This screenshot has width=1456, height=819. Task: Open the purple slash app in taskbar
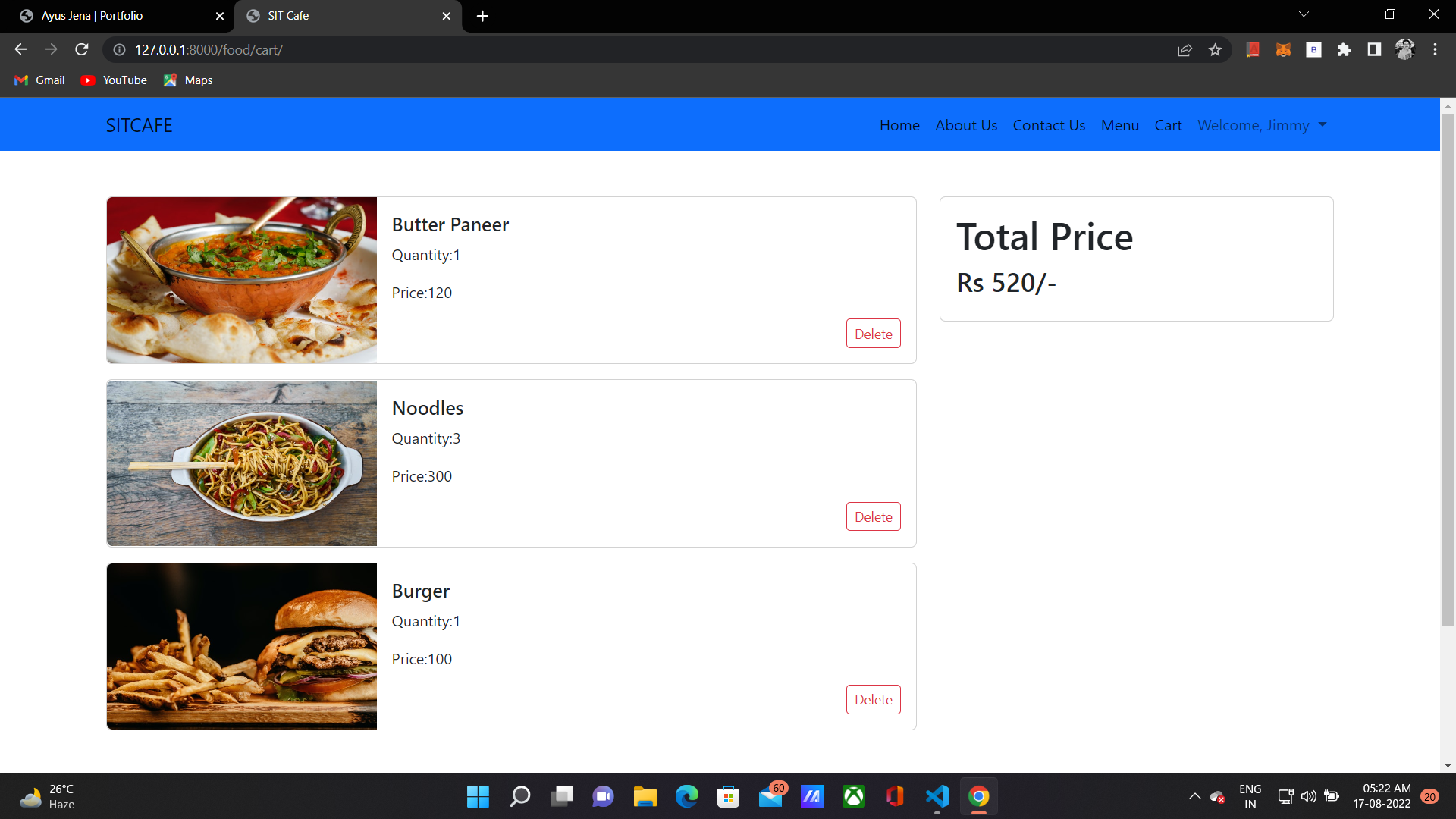(x=812, y=797)
